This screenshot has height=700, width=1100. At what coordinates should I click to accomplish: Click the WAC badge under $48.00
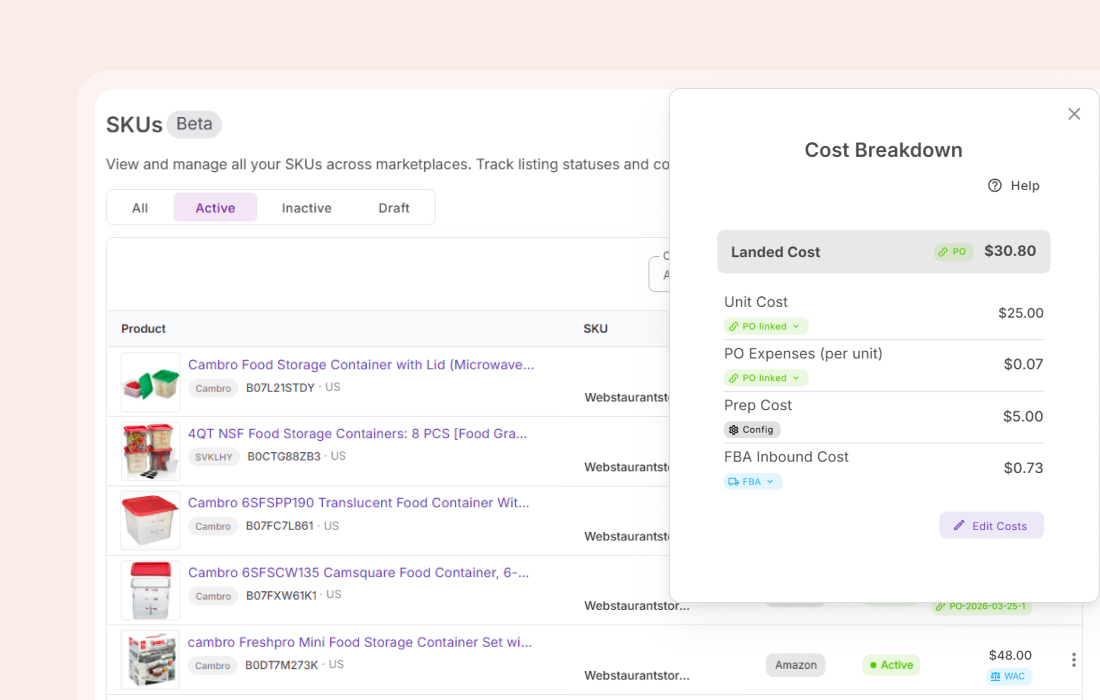pos(1009,677)
